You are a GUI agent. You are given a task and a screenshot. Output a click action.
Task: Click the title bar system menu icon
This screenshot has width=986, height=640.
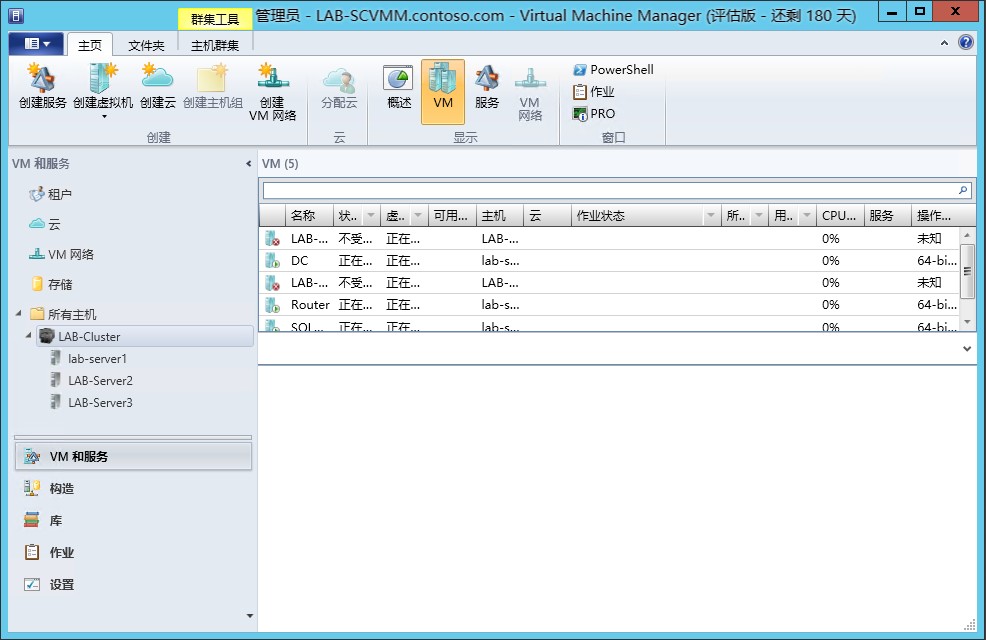[x=16, y=15]
